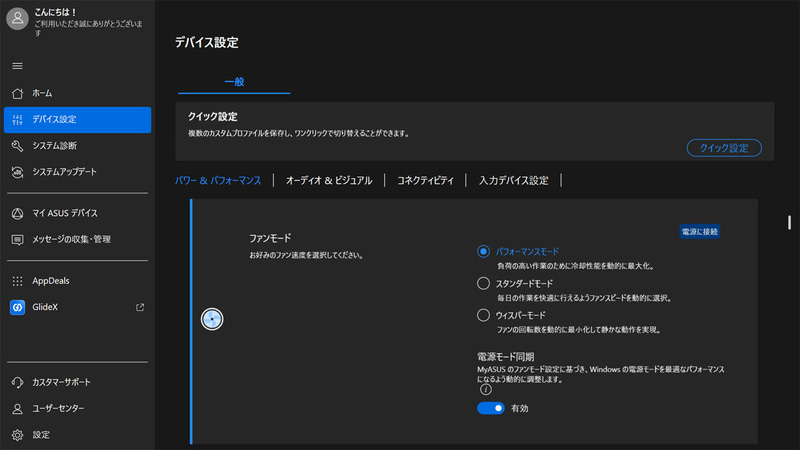Click the 電源モード同期 heading
This screenshot has width=800, height=450.
click(506, 357)
